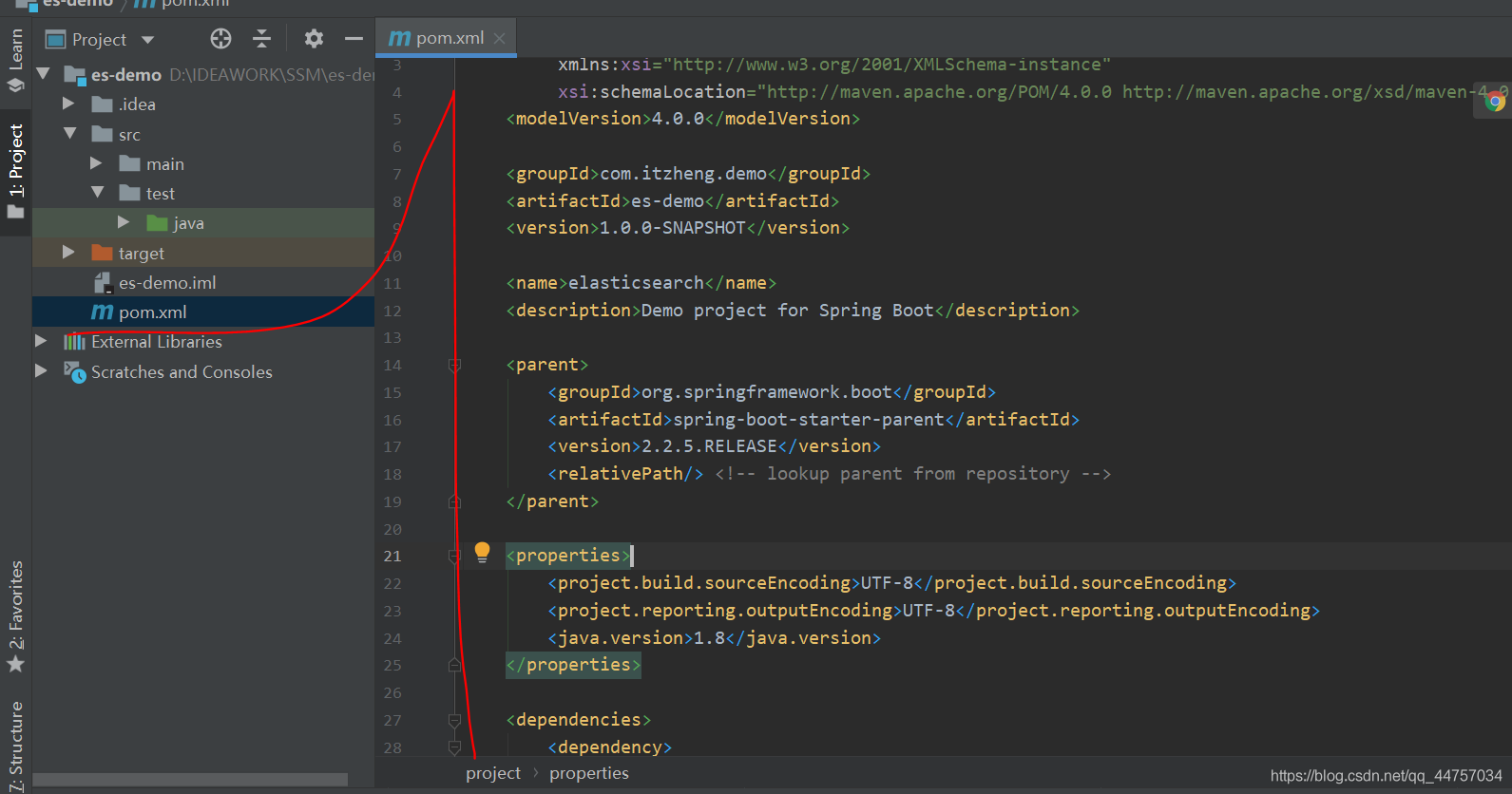Click the java.version 1.8 line
The height and width of the screenshot is (794, 1512).
[x=714, y=638]
